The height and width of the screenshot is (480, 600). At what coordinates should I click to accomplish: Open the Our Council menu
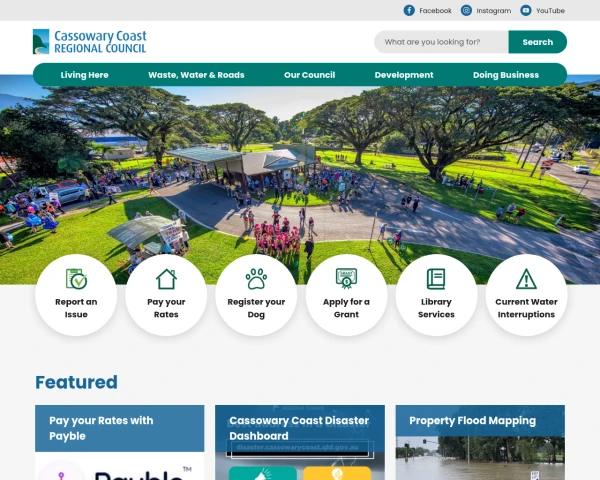coord(310,75)
